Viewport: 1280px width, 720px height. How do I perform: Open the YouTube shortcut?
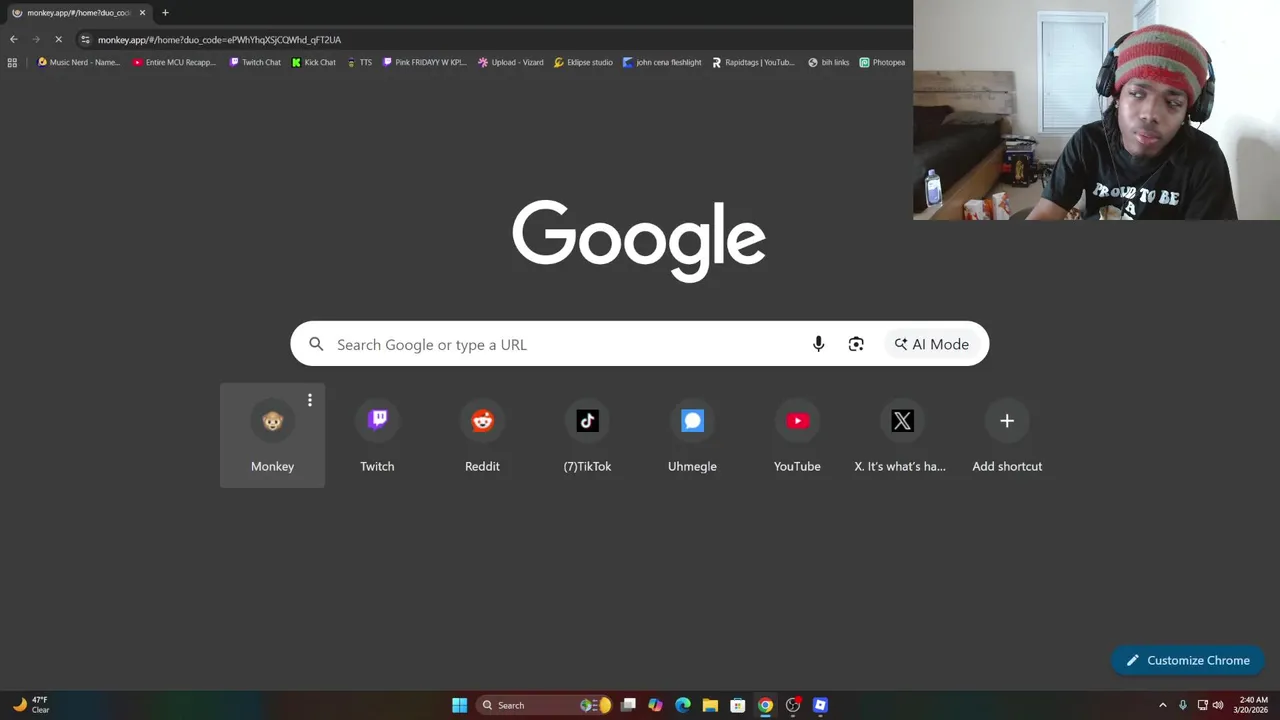pyautogui.click(x=797, y=436)
